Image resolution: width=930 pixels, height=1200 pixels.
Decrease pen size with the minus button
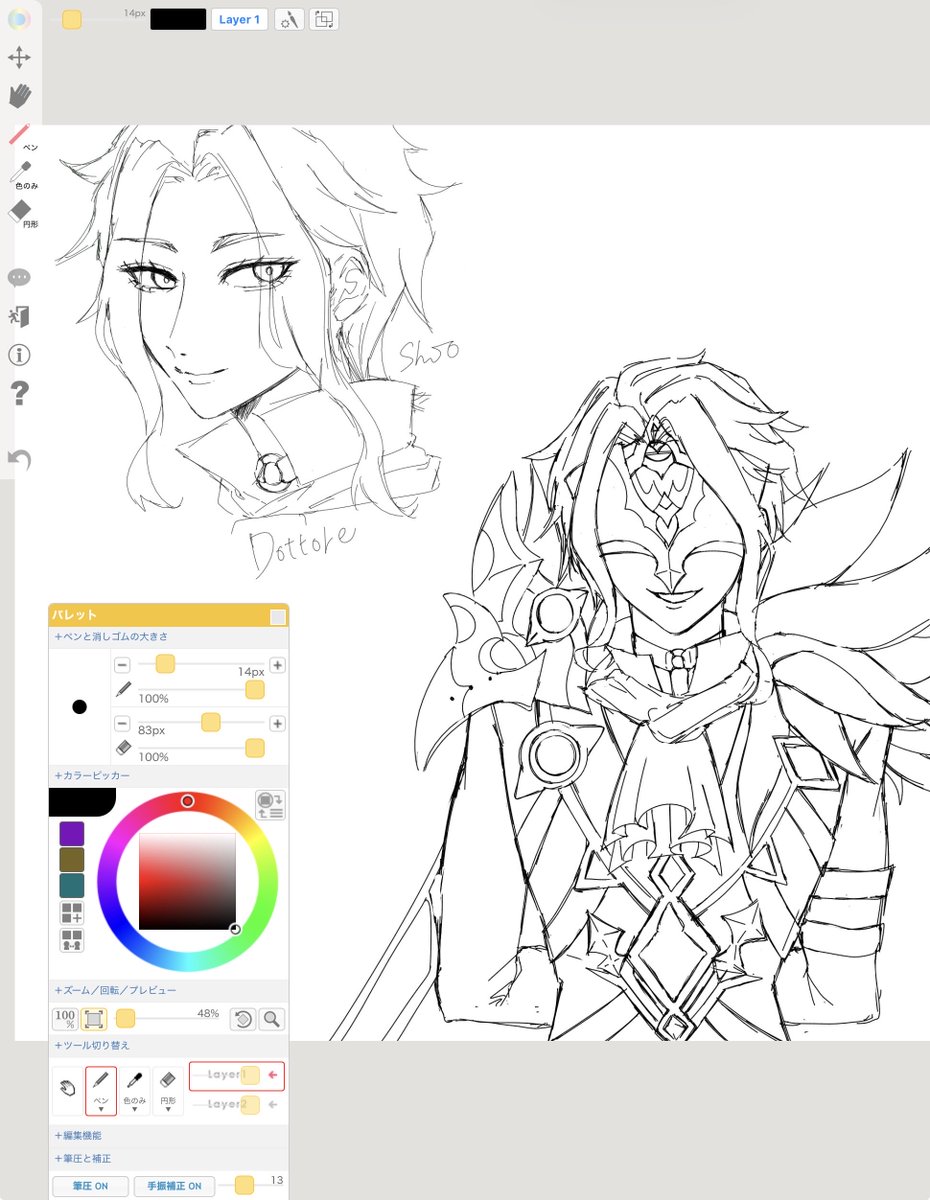pyautogui.click(x=122, y=665)
